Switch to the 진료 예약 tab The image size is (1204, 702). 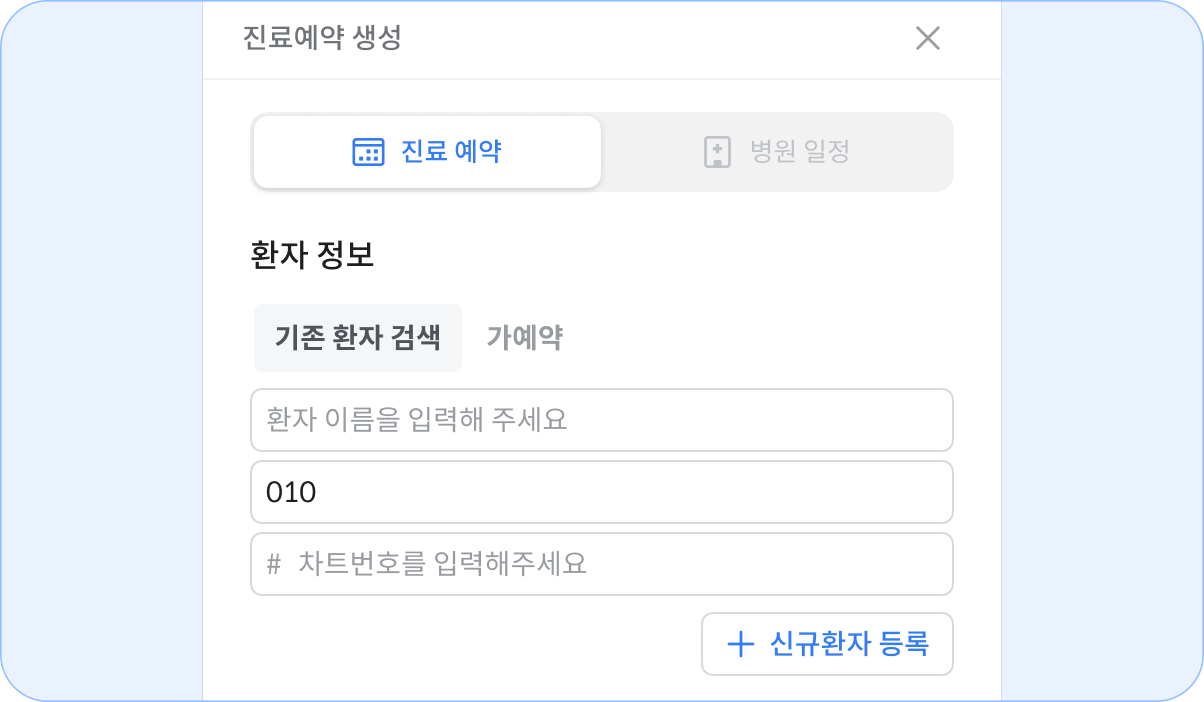[427, 152]
